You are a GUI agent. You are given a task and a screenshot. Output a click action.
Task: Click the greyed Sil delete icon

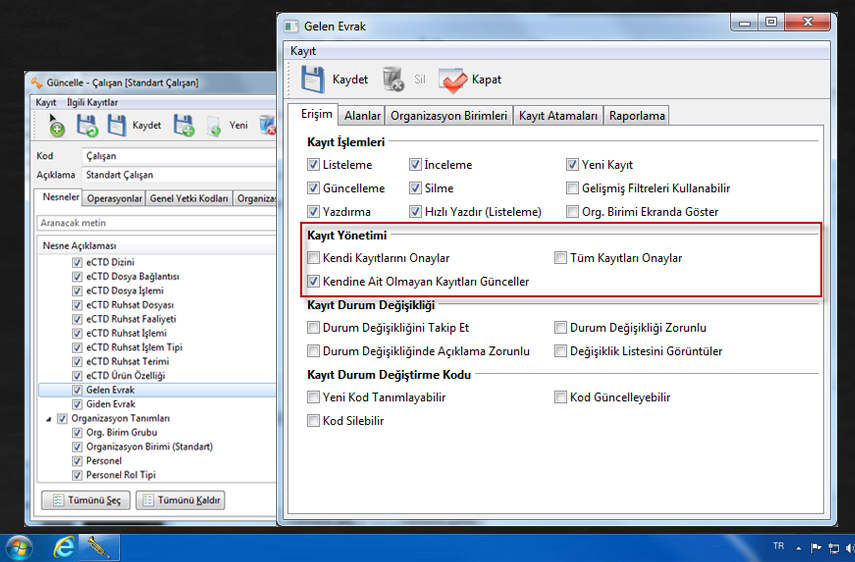393,80
